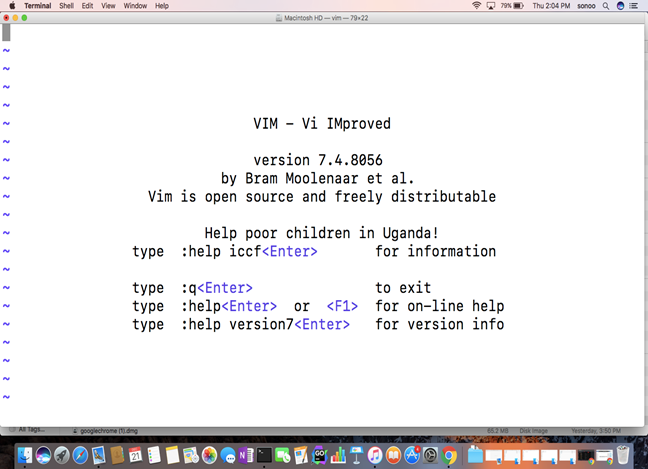Open Launchpad rocket icon in Dock
The image size is (648, 469).
click(62, 455)
